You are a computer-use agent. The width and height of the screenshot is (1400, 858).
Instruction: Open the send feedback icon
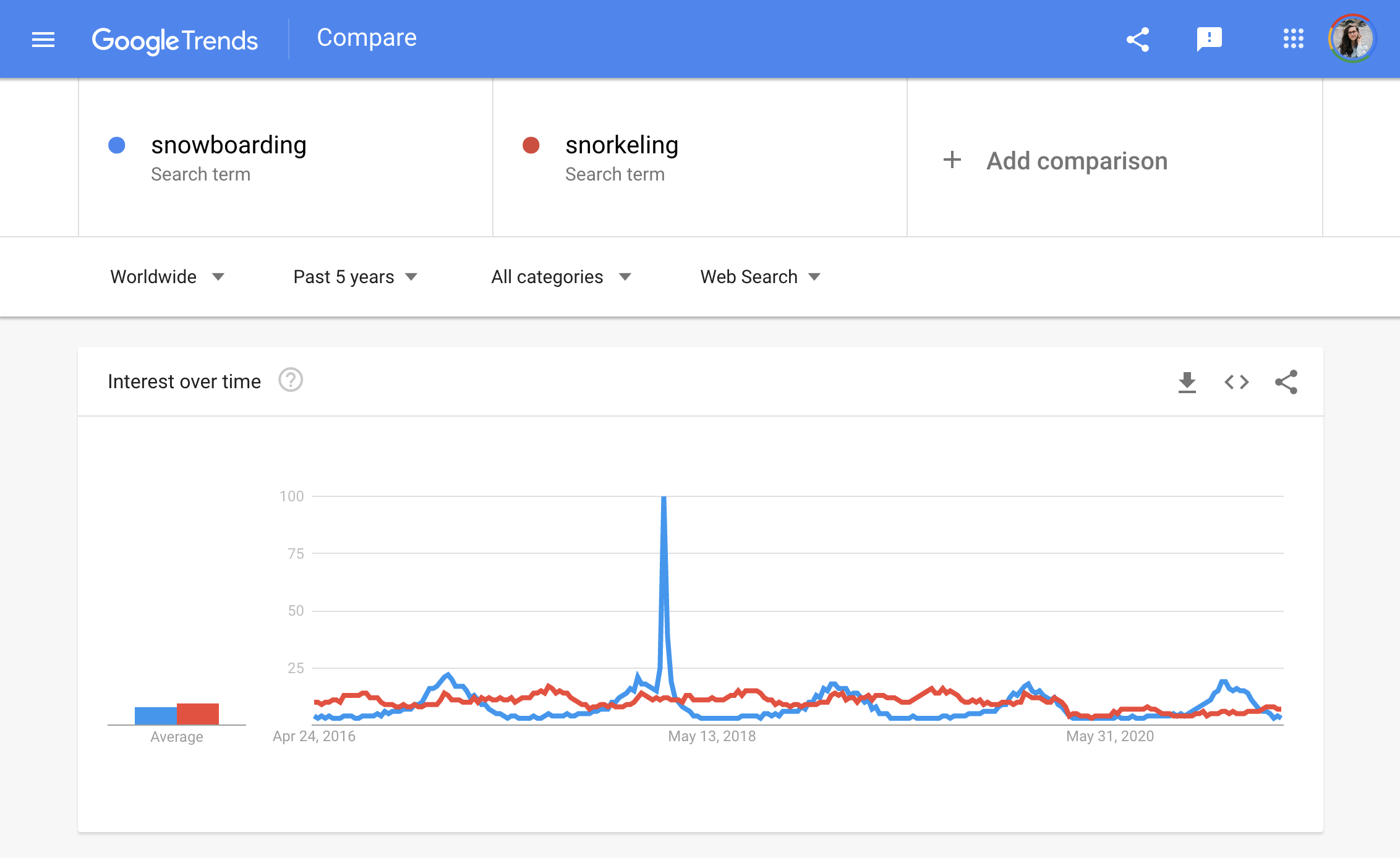1209,40
